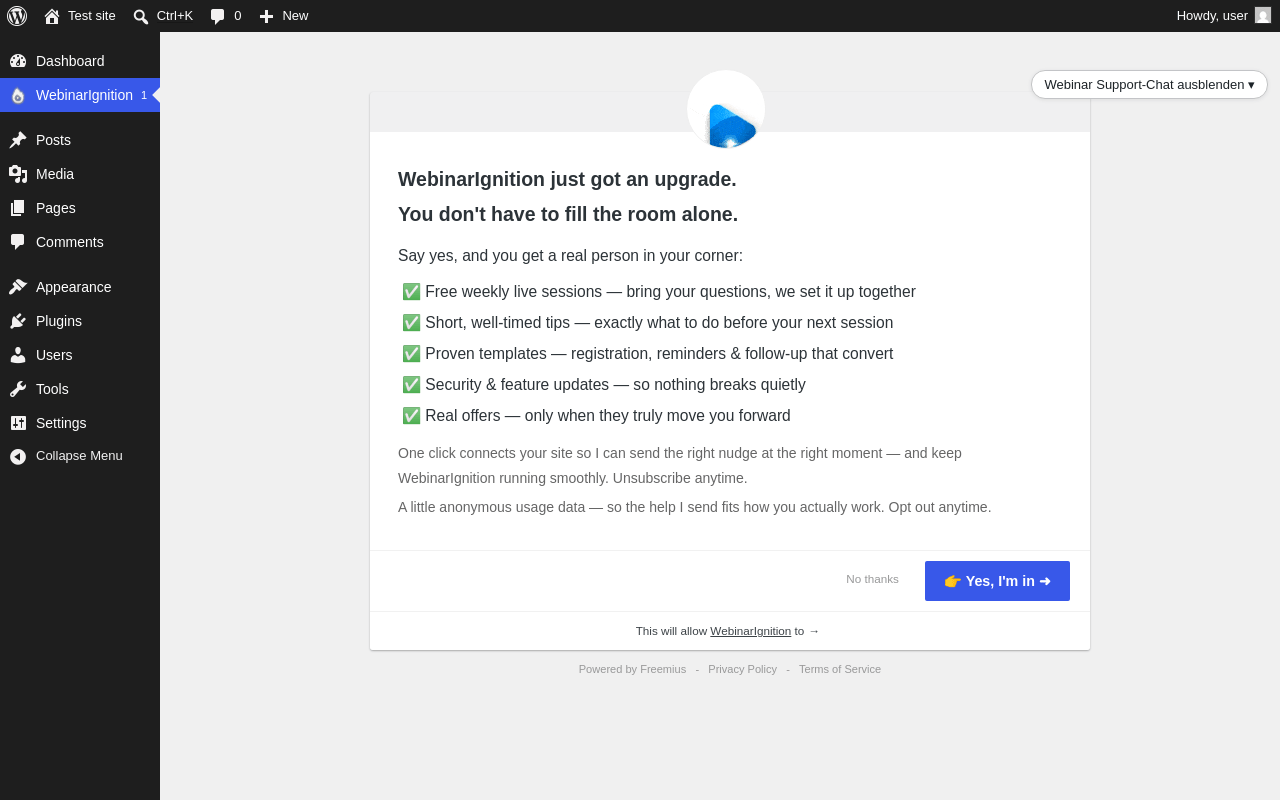Click 'You don't have to fill the room alone.'
The image size is (1280, 800).
coord(568,214)
